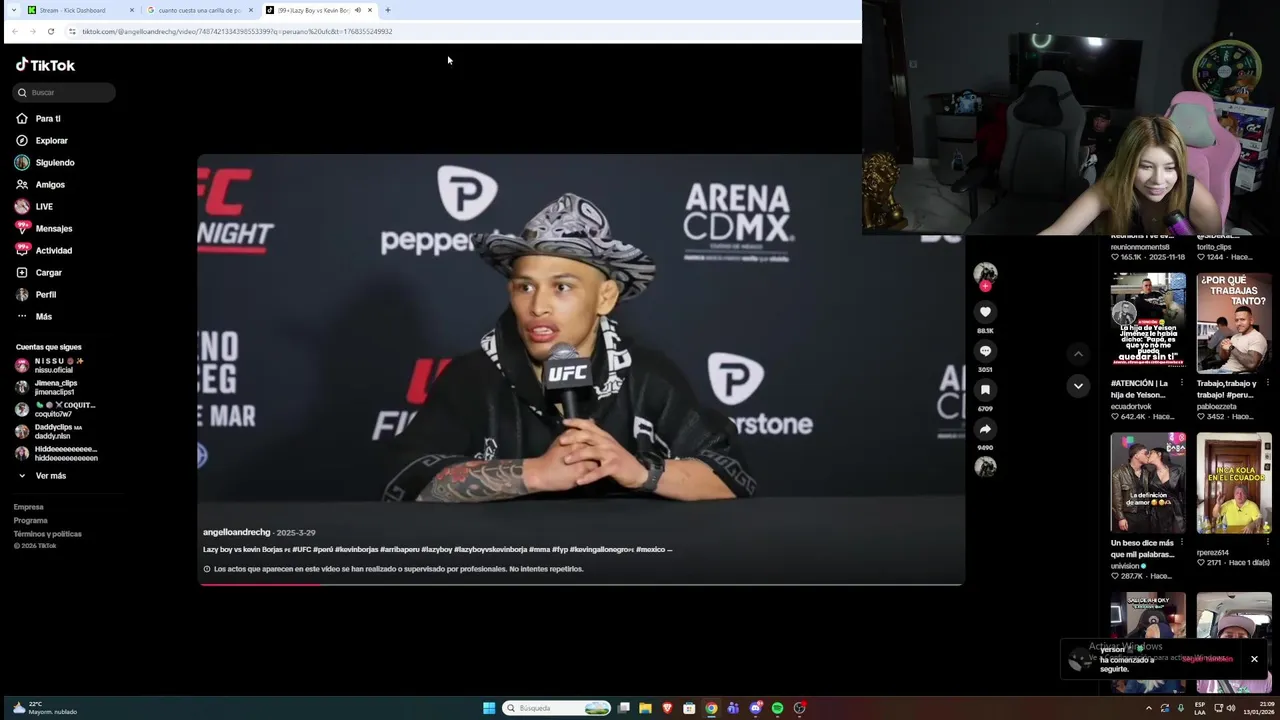Follow the creator via plus badge
This screenshot has height=720, width=1280.
pos(985,286)
